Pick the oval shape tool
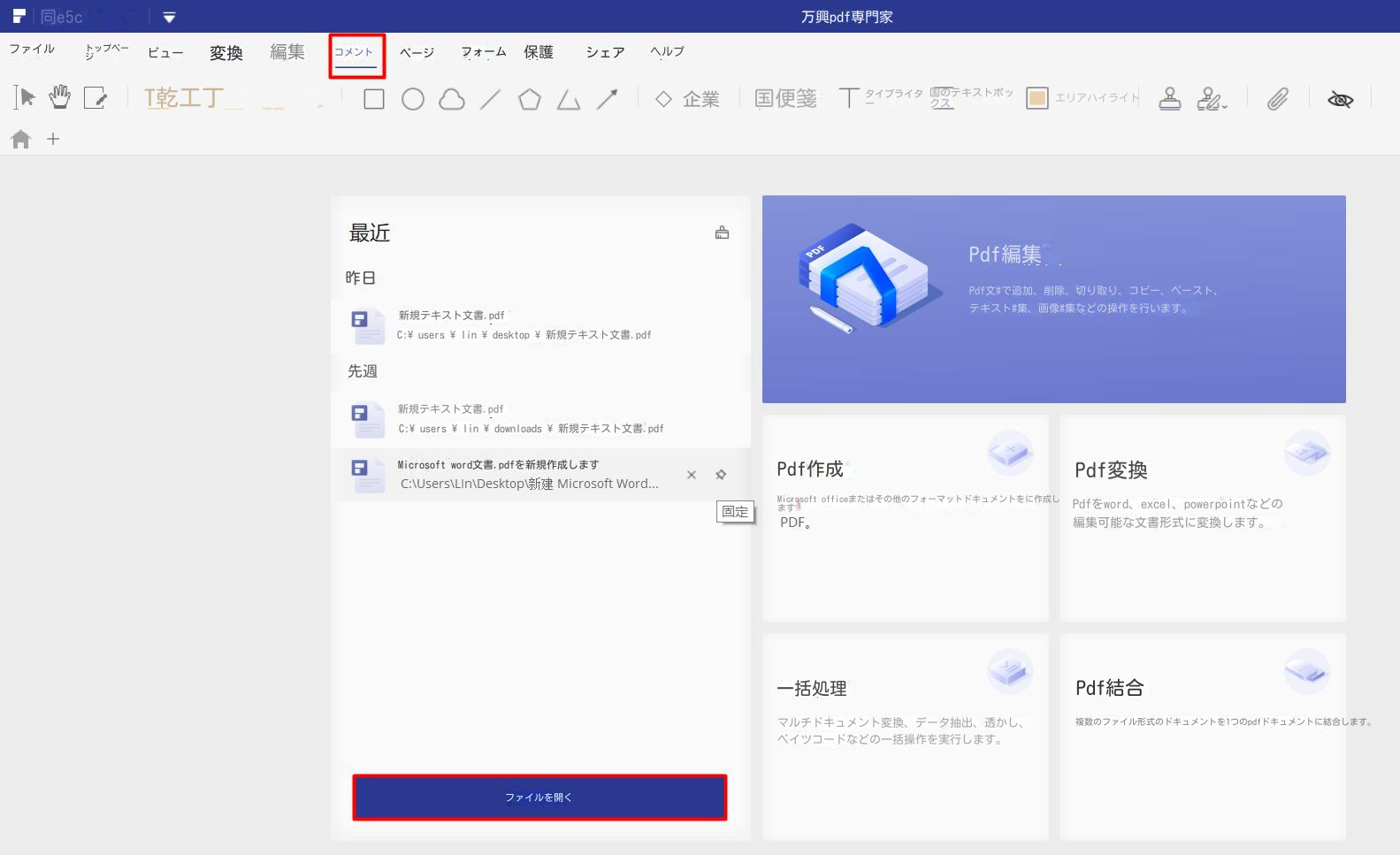Screen dimensions: 1400x855 click(x=413, y=99)
